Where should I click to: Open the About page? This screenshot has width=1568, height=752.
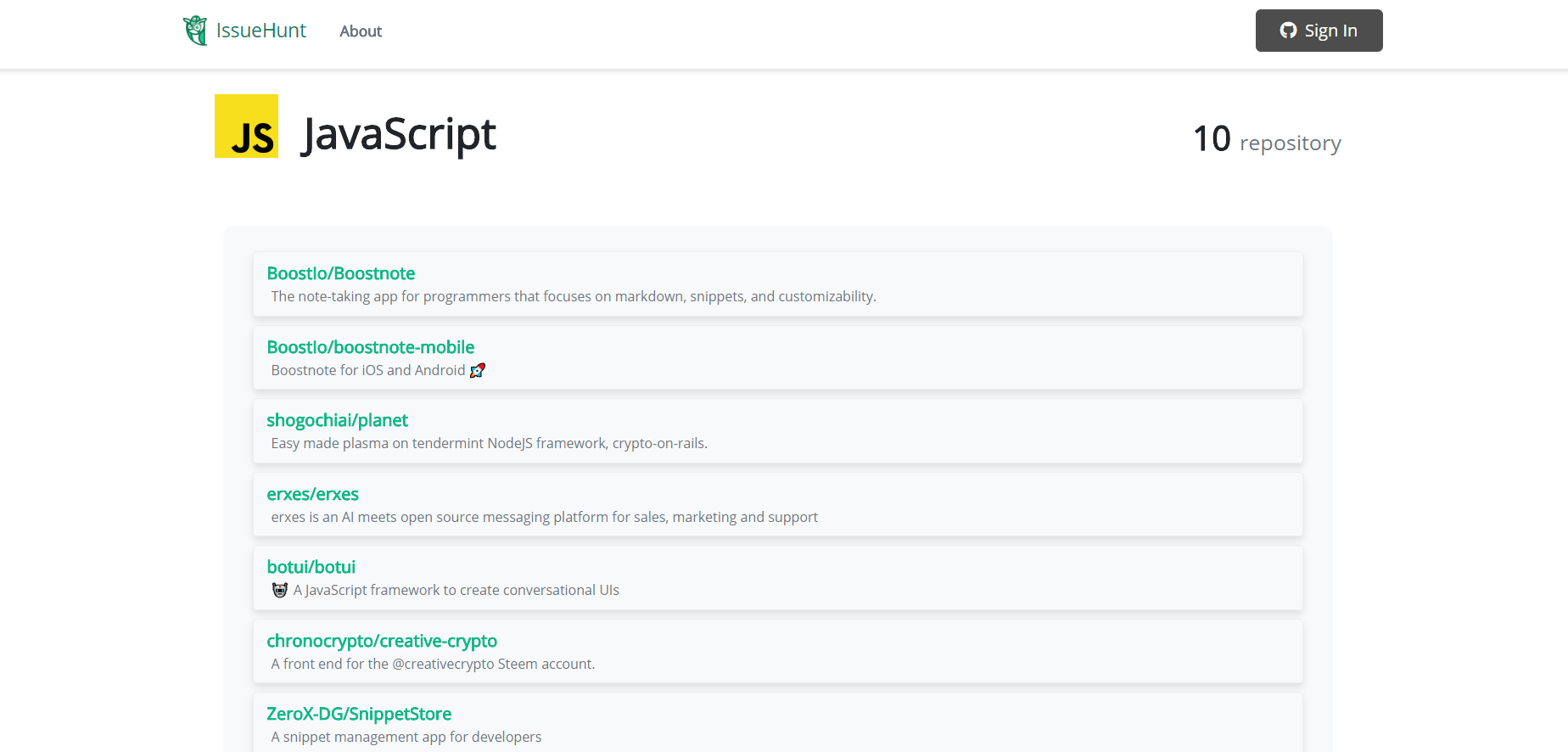click(x=361, y=31)
